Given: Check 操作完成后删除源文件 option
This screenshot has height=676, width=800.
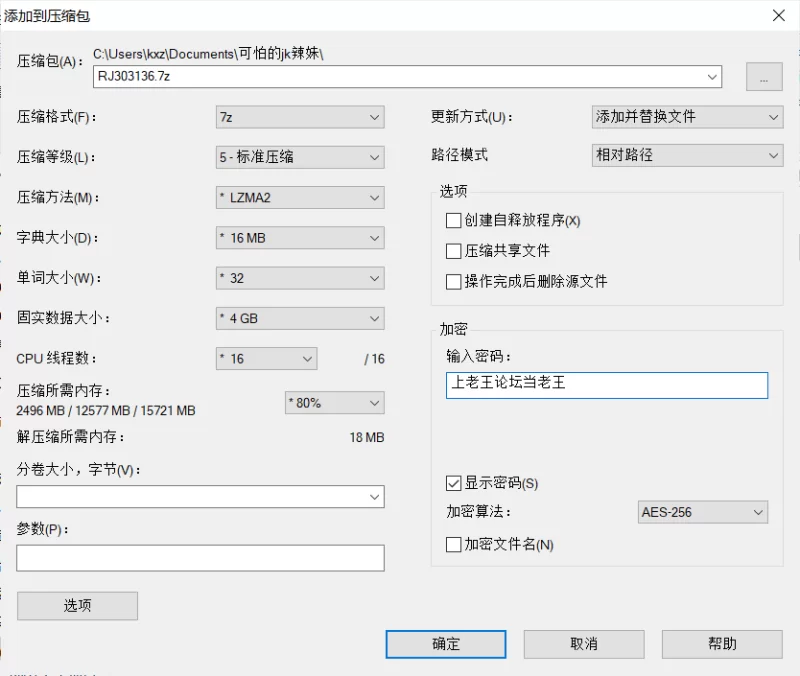Looking at the screenshot, I should click(x=453, y=282).
